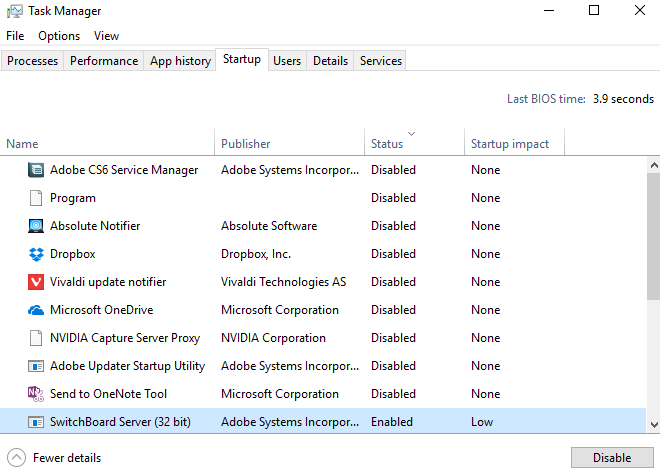Click the NVIDIA Capture Server Proxy icon

(36, 338)
